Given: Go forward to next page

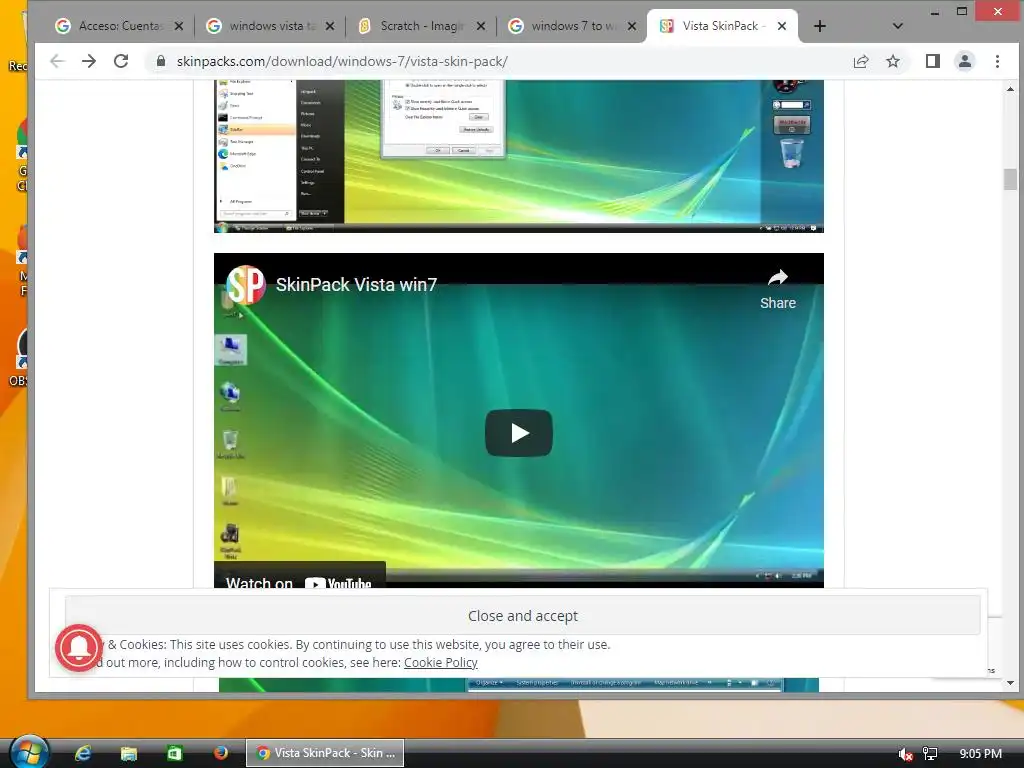Looking at the screenshot, I should (89, 61).
